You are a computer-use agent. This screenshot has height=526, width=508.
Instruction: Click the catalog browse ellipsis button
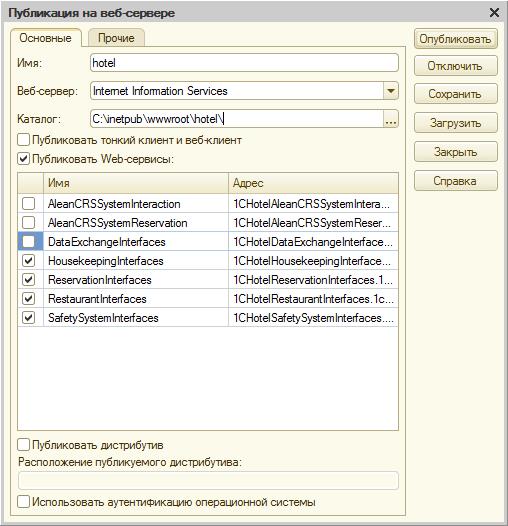[x=391, y=119]
